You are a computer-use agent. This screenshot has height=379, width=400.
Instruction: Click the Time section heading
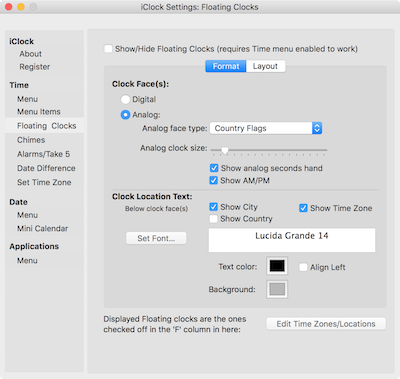pos(19,85)
